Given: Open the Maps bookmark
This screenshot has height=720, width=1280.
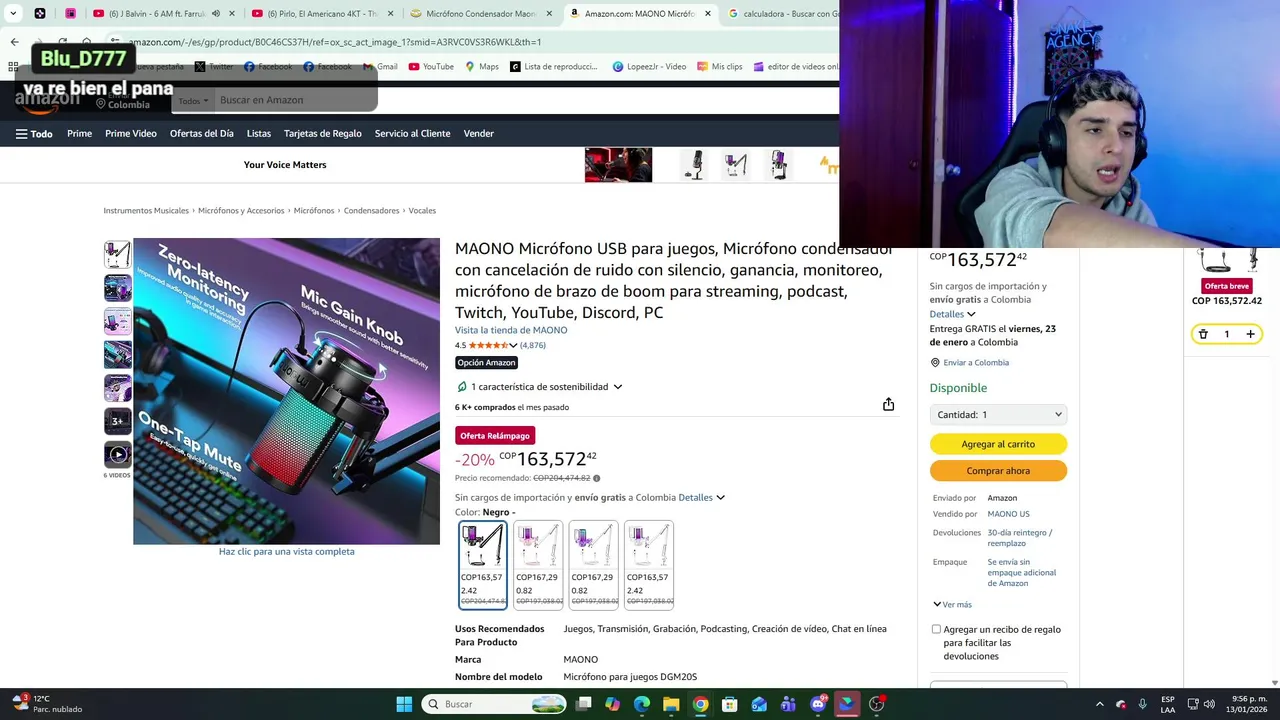Looking at the screenshot, I should click(x=482, y=66).
